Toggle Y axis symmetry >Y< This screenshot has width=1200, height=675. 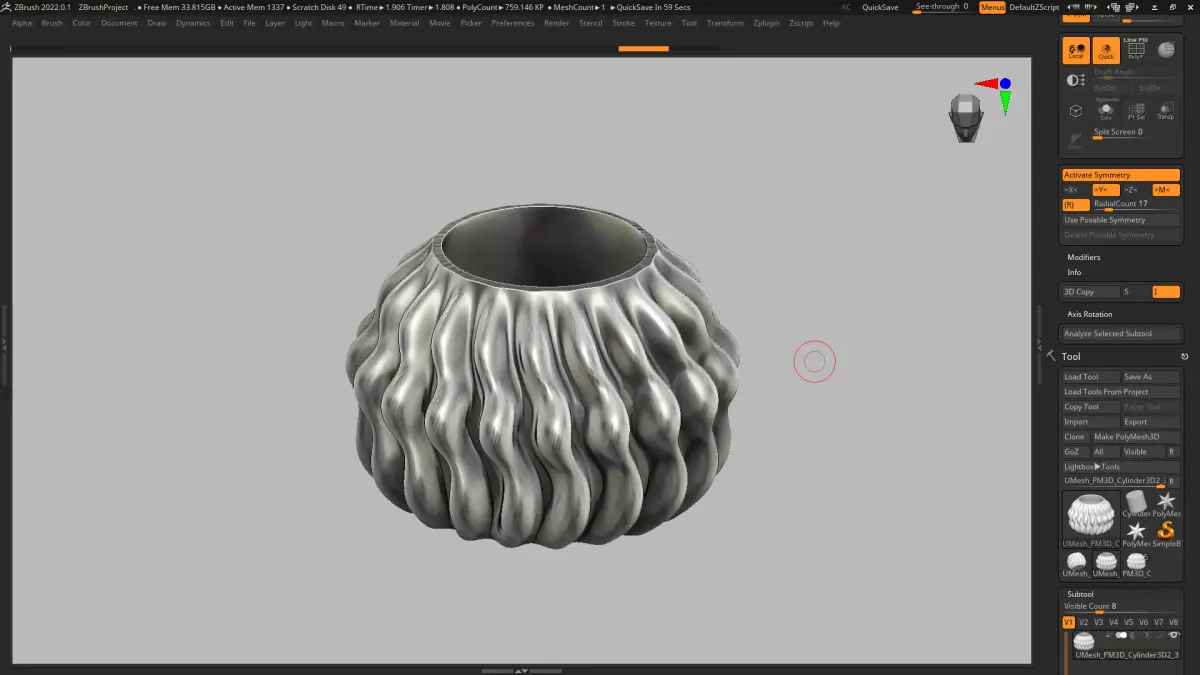(x=1105, y=190)
